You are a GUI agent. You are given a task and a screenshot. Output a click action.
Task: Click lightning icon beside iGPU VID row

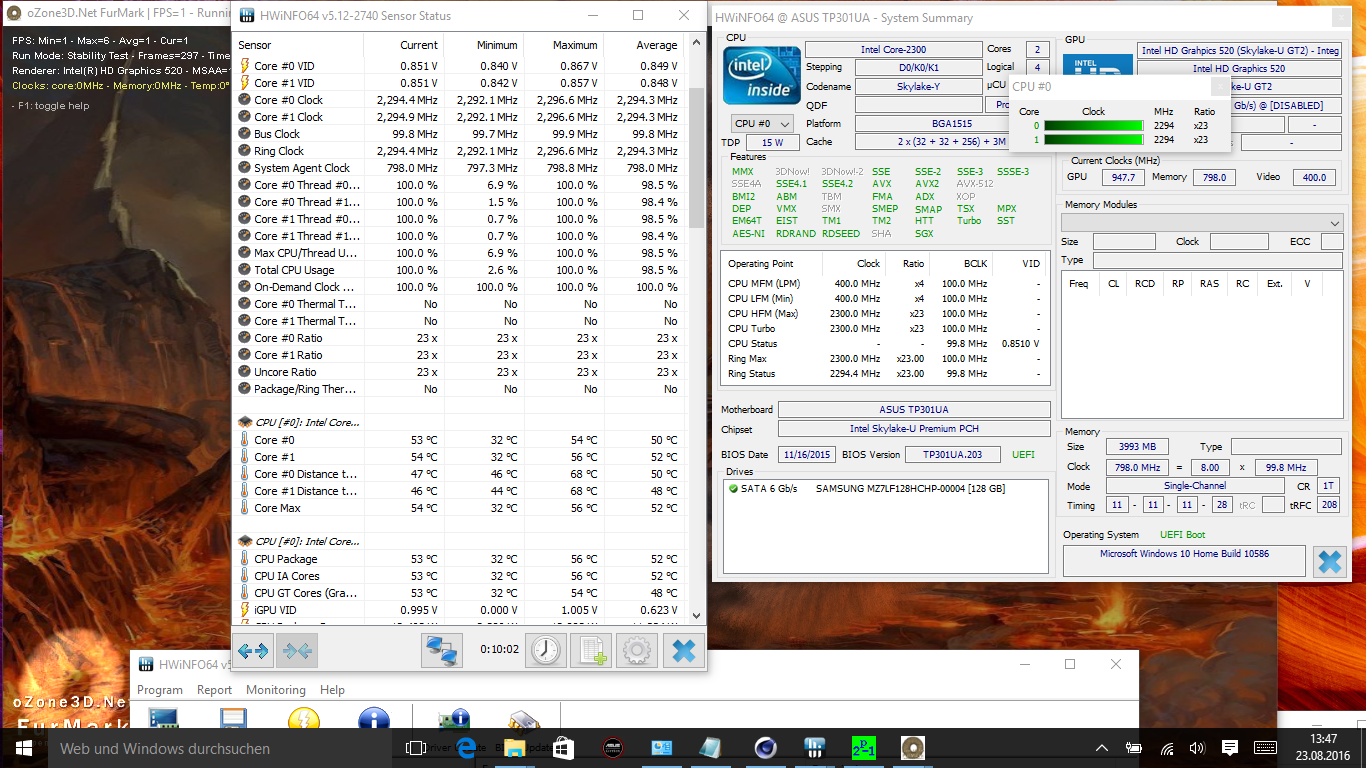(245, 610)
